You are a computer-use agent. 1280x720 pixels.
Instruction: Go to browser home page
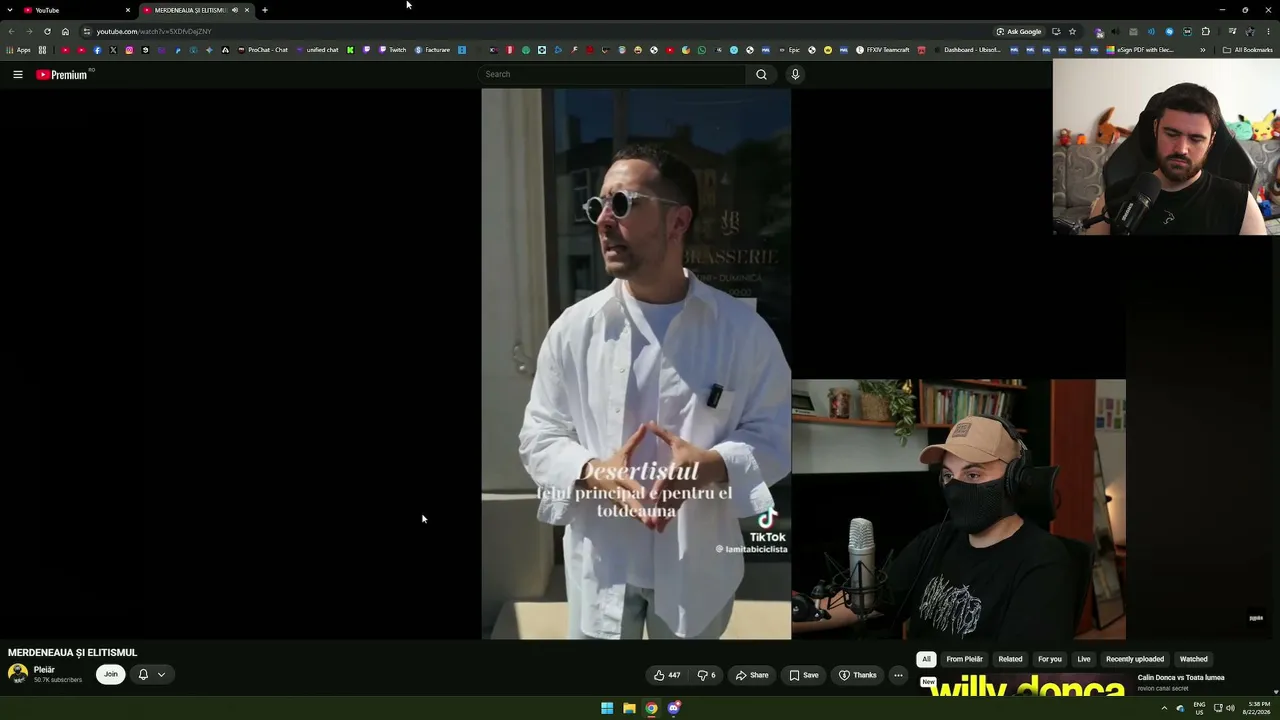tap(65, 32)
